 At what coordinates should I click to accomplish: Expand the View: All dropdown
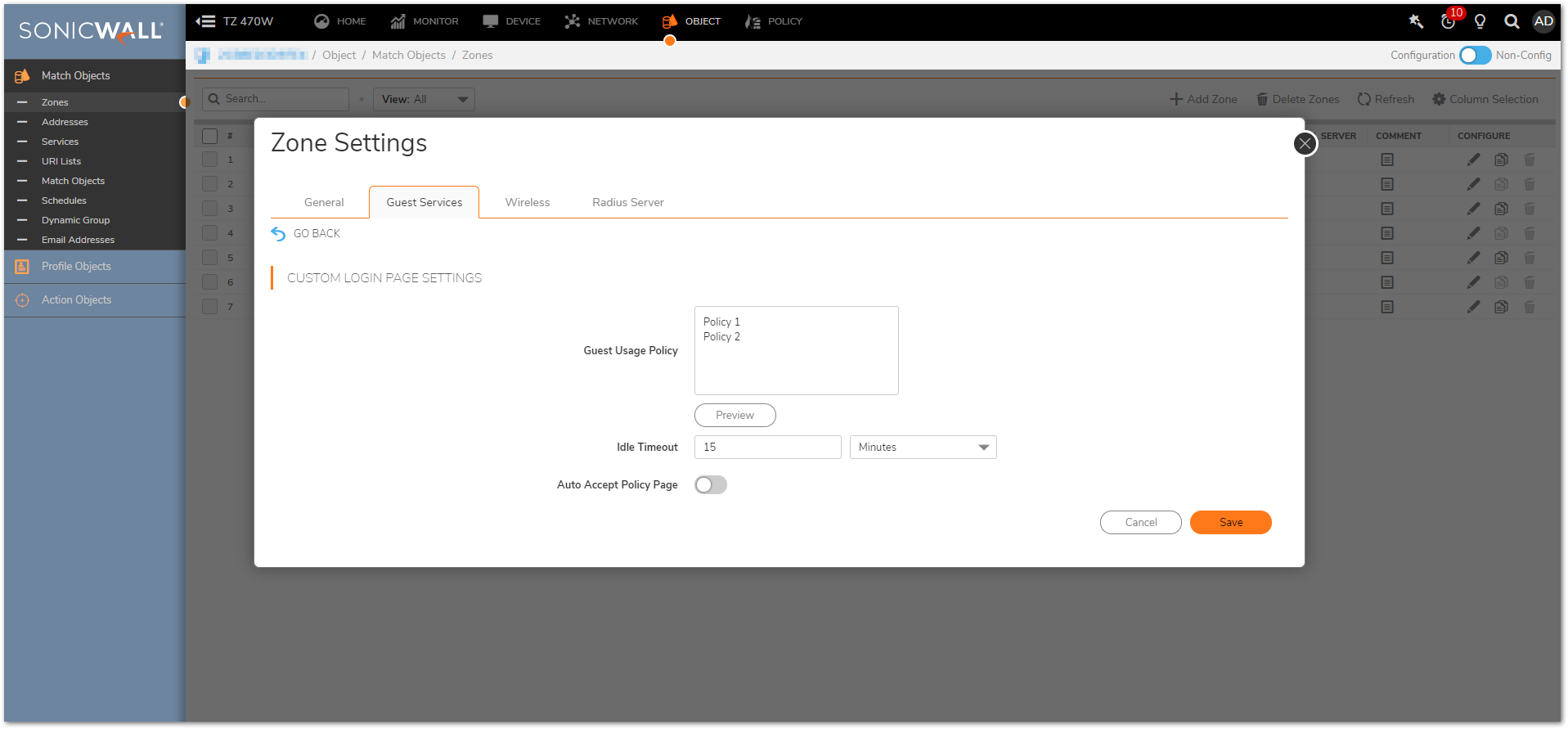tap(424, 100)
